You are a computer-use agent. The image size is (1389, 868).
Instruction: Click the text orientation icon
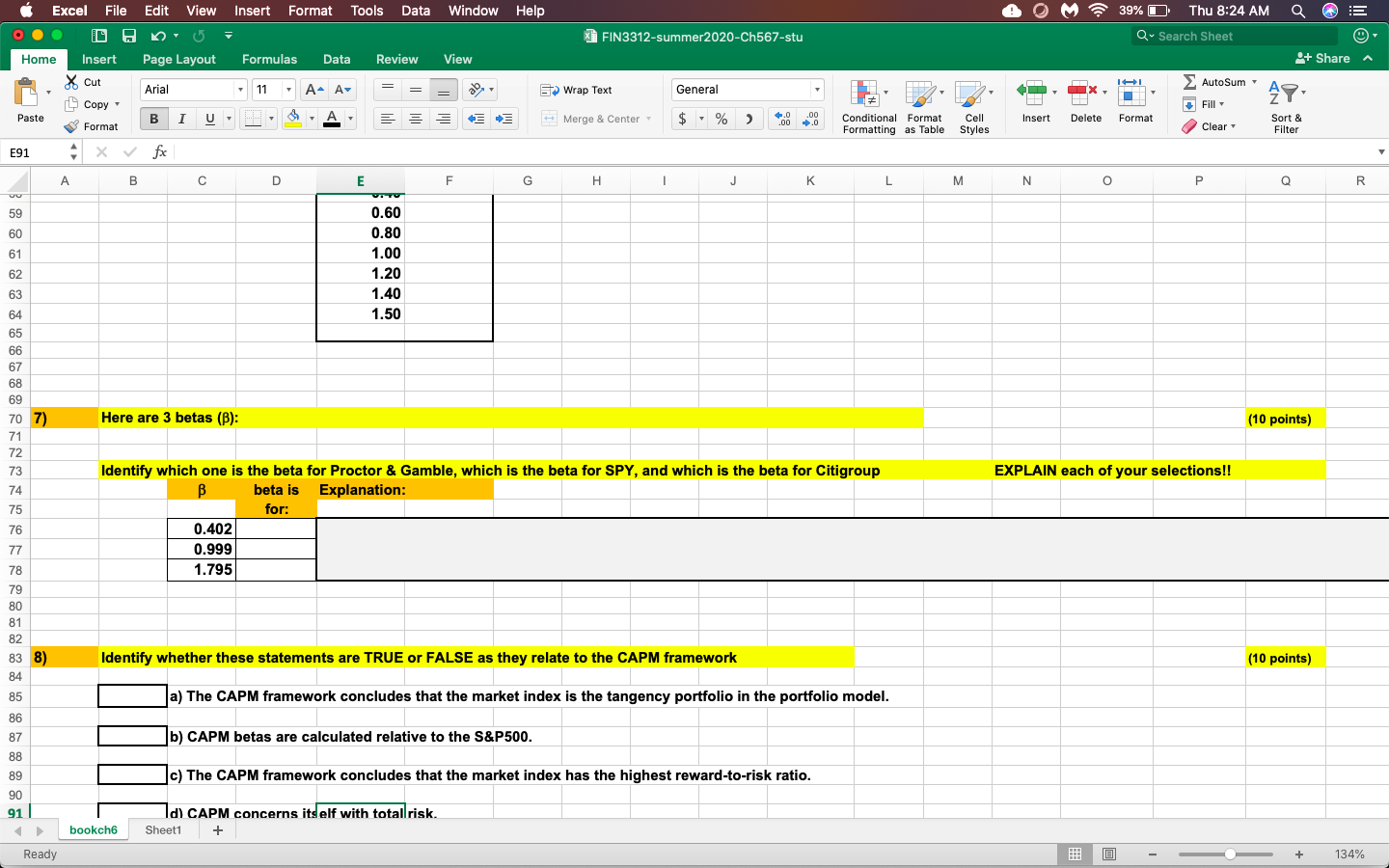click(476, 90)
